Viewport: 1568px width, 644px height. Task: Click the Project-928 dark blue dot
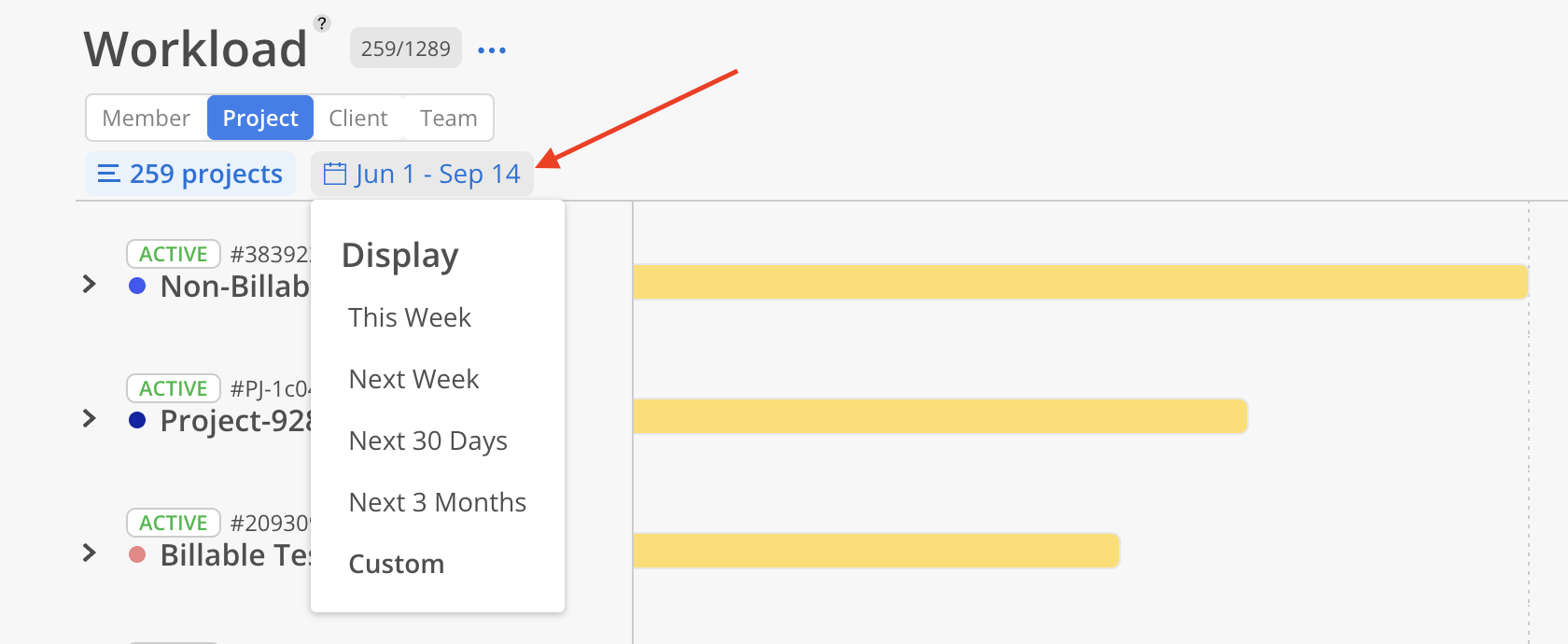coord(137,420)
